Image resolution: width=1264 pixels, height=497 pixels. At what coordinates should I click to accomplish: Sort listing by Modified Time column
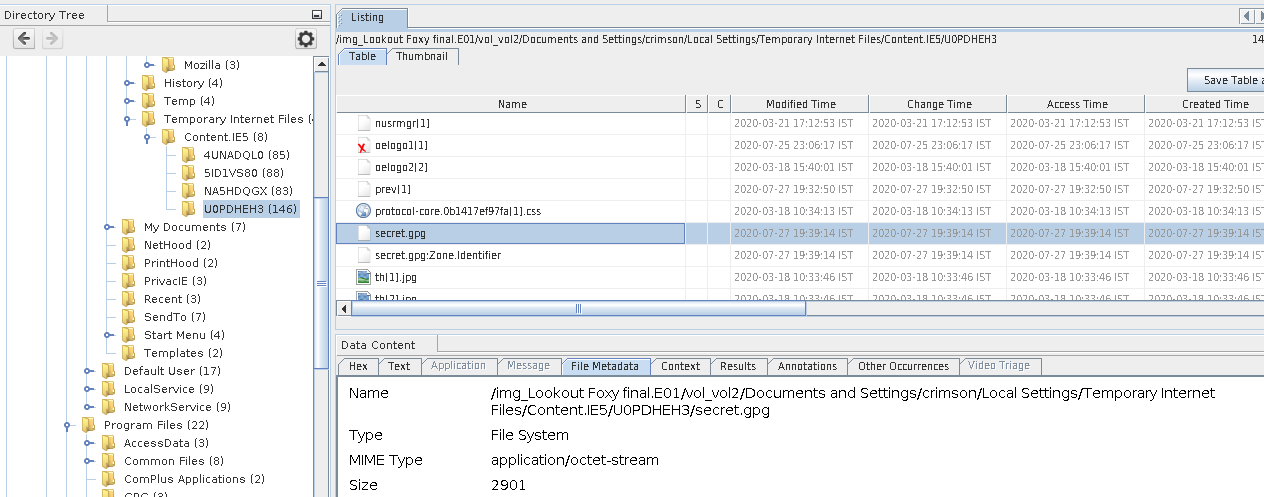click(x=800, y=104)
